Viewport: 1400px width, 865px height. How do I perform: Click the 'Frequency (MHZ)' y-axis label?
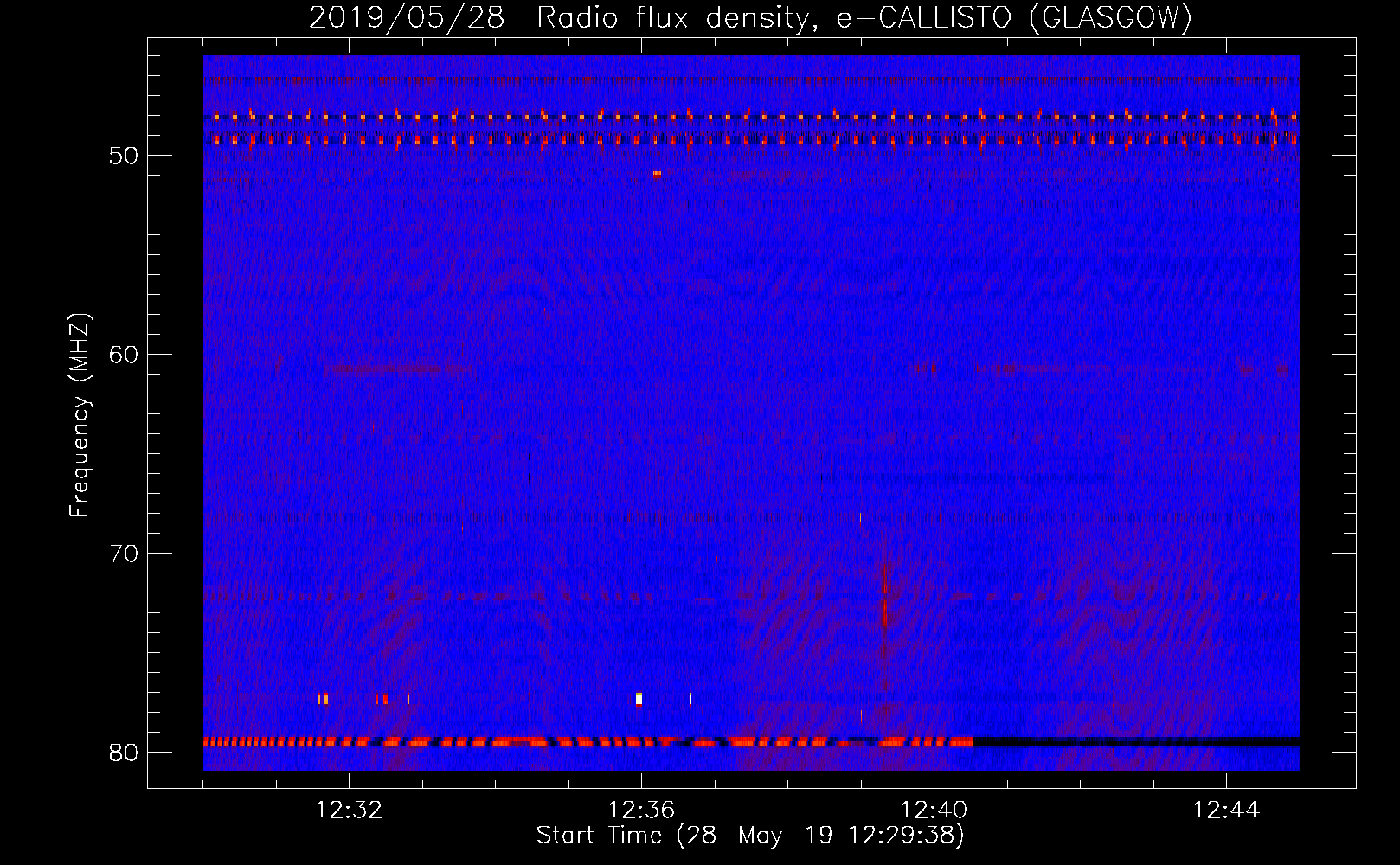point(80,415)
